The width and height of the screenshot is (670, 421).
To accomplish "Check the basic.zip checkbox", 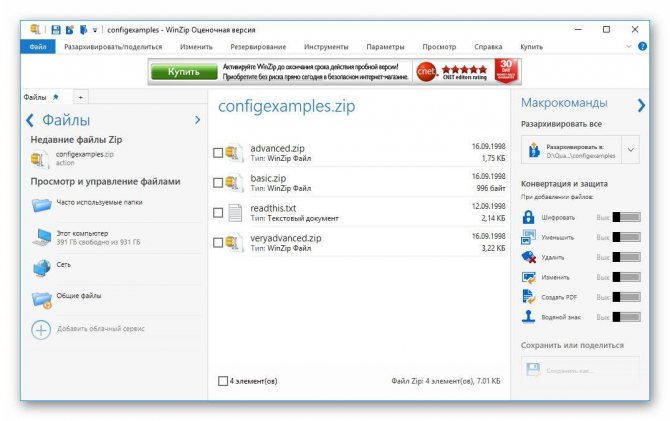I will [x=218, y=183].
